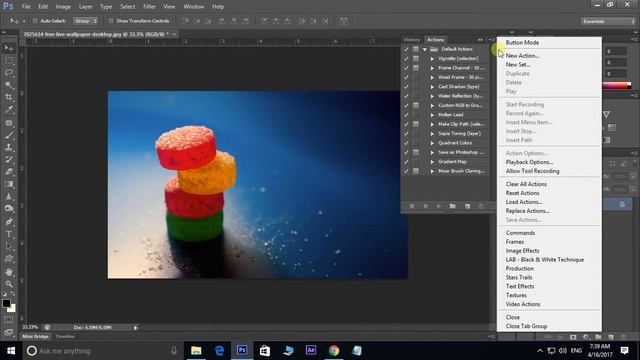Select the Path Selection tool

point(9,247)
